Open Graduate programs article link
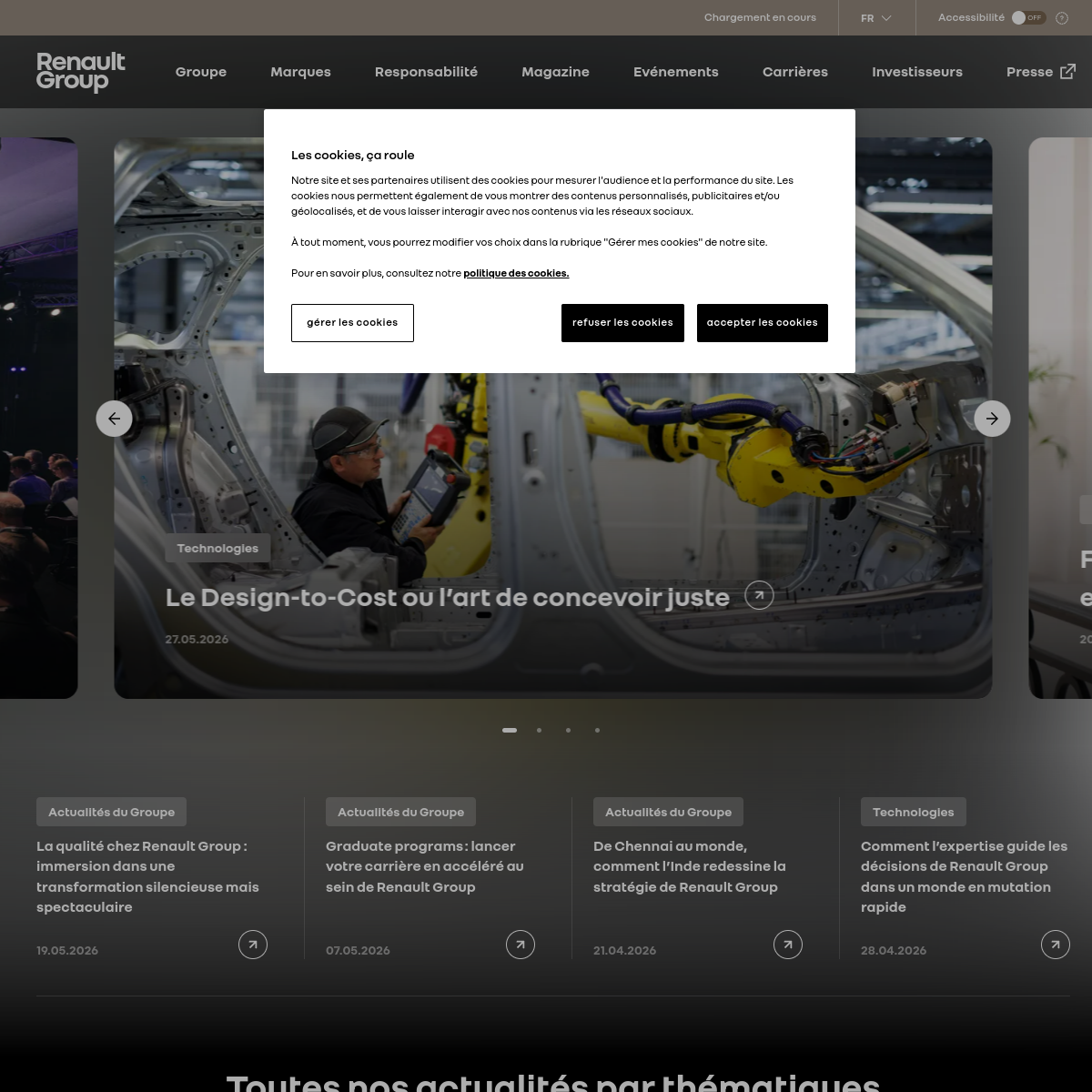 [425, 866]
